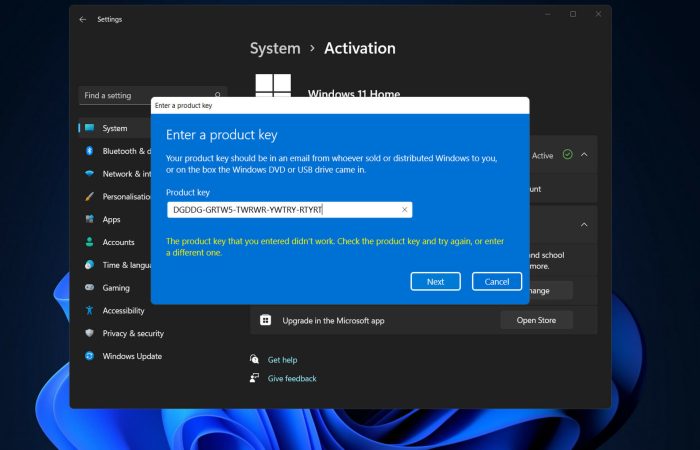The height and width of the screenshot is (450, 700).
Task: Click the Privacy & security shield icon
Action: pos(89,333)
